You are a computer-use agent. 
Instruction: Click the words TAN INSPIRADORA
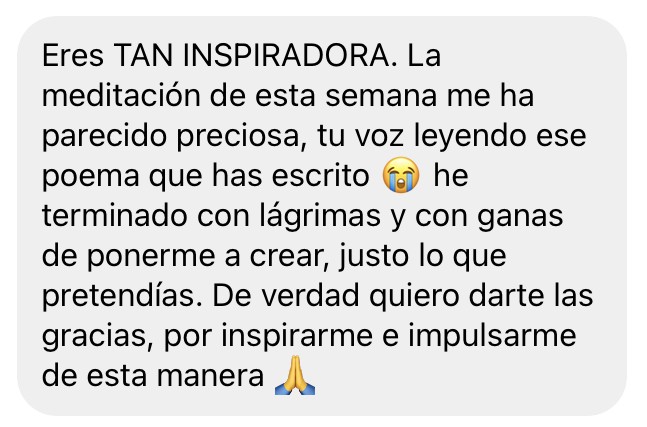pyautogui.click(x=251, y=56)
